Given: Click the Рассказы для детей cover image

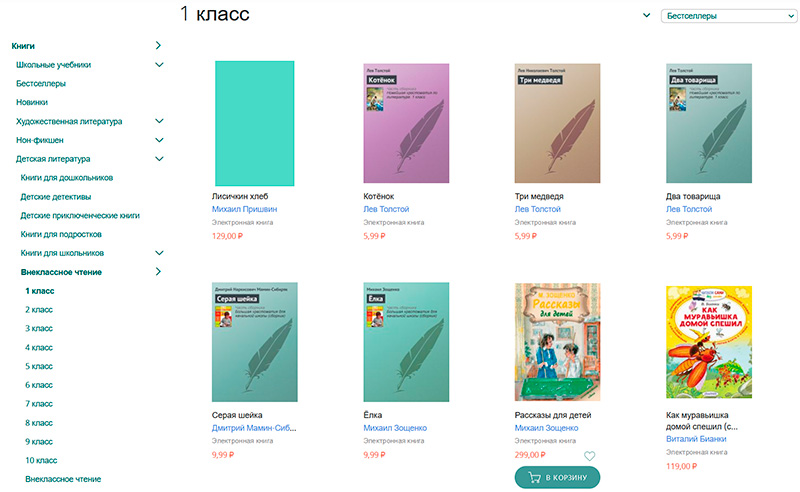Looking at the screenshot, I should pos(557,343).
